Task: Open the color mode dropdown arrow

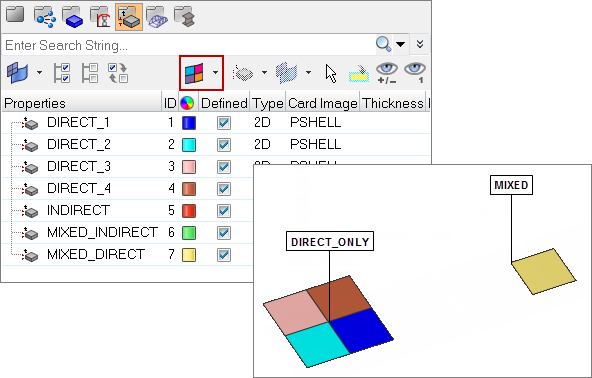Action: (215, 73)
